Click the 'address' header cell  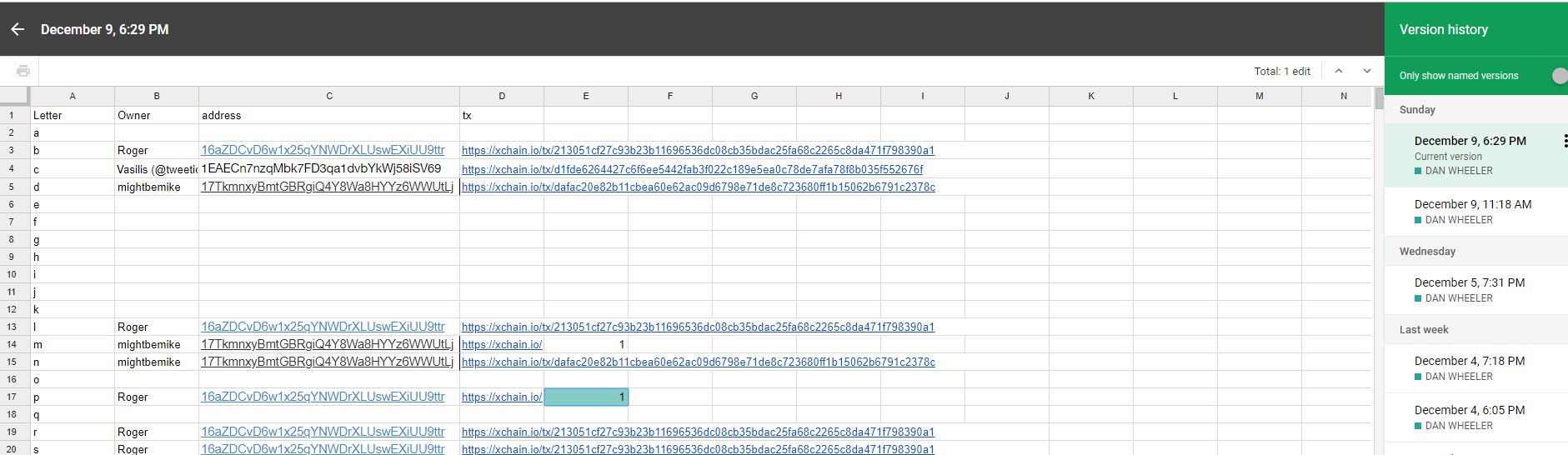click(329, 115)
